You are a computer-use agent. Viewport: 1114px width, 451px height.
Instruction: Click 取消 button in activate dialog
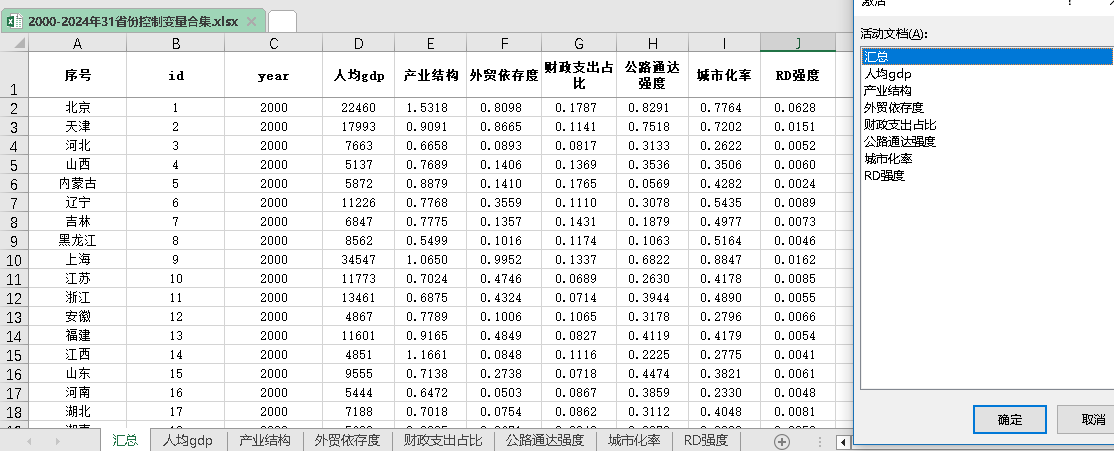tap(1090, 420)
